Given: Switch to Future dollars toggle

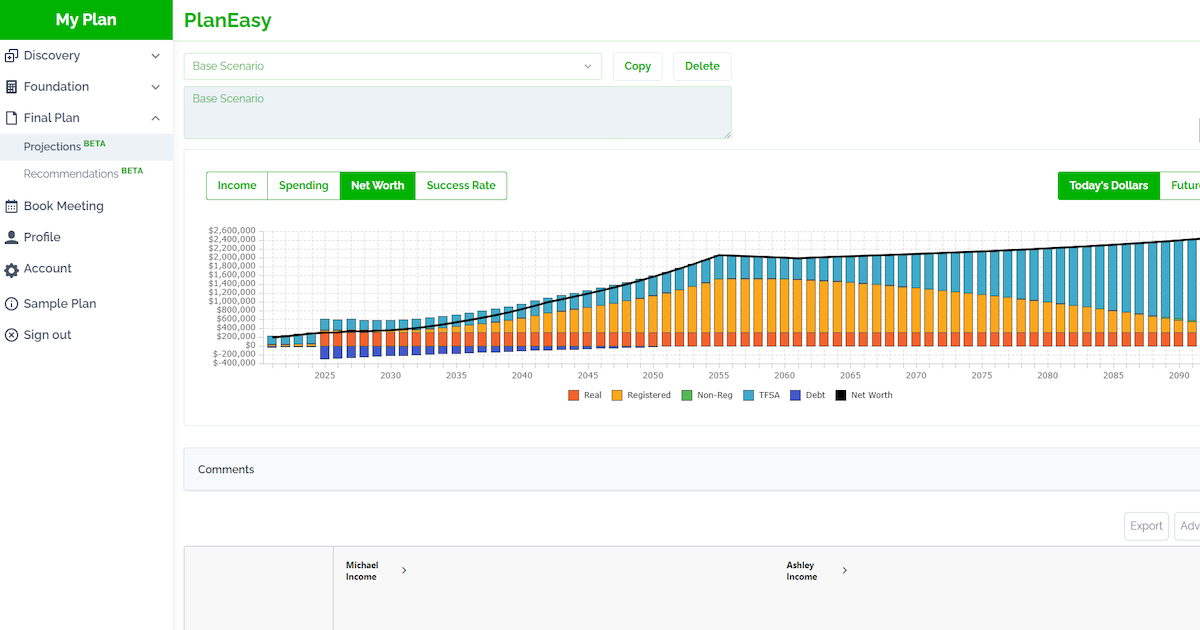Looking at the screenshot, I should click(1180, 186).
